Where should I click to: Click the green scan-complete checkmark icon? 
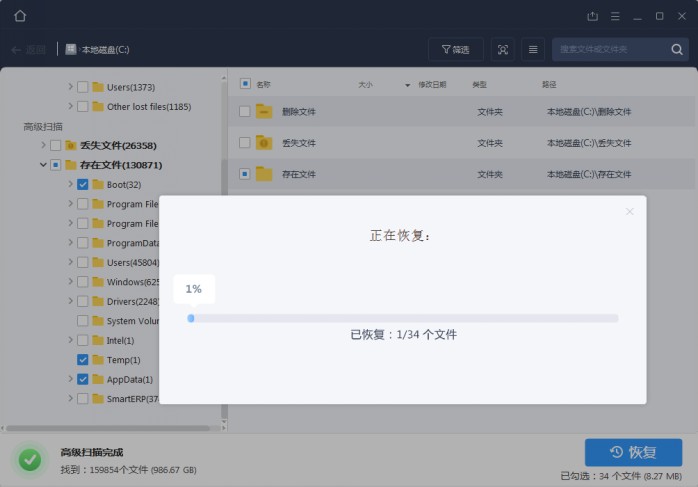click(x=30, y=460)
